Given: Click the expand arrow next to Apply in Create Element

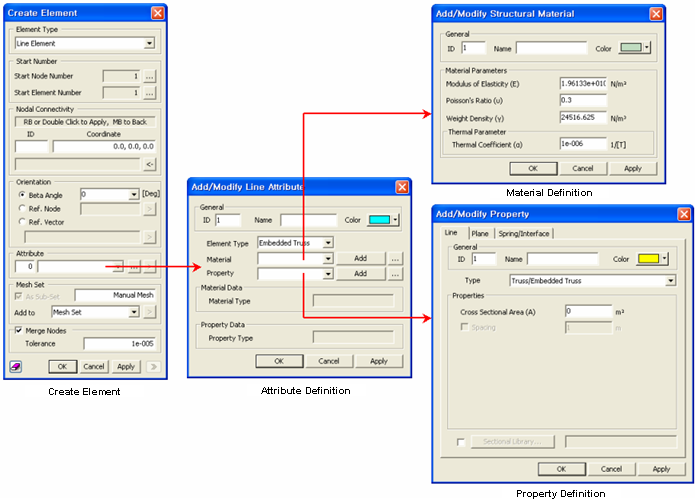Looking at the screenshot, I should (153, 367).
